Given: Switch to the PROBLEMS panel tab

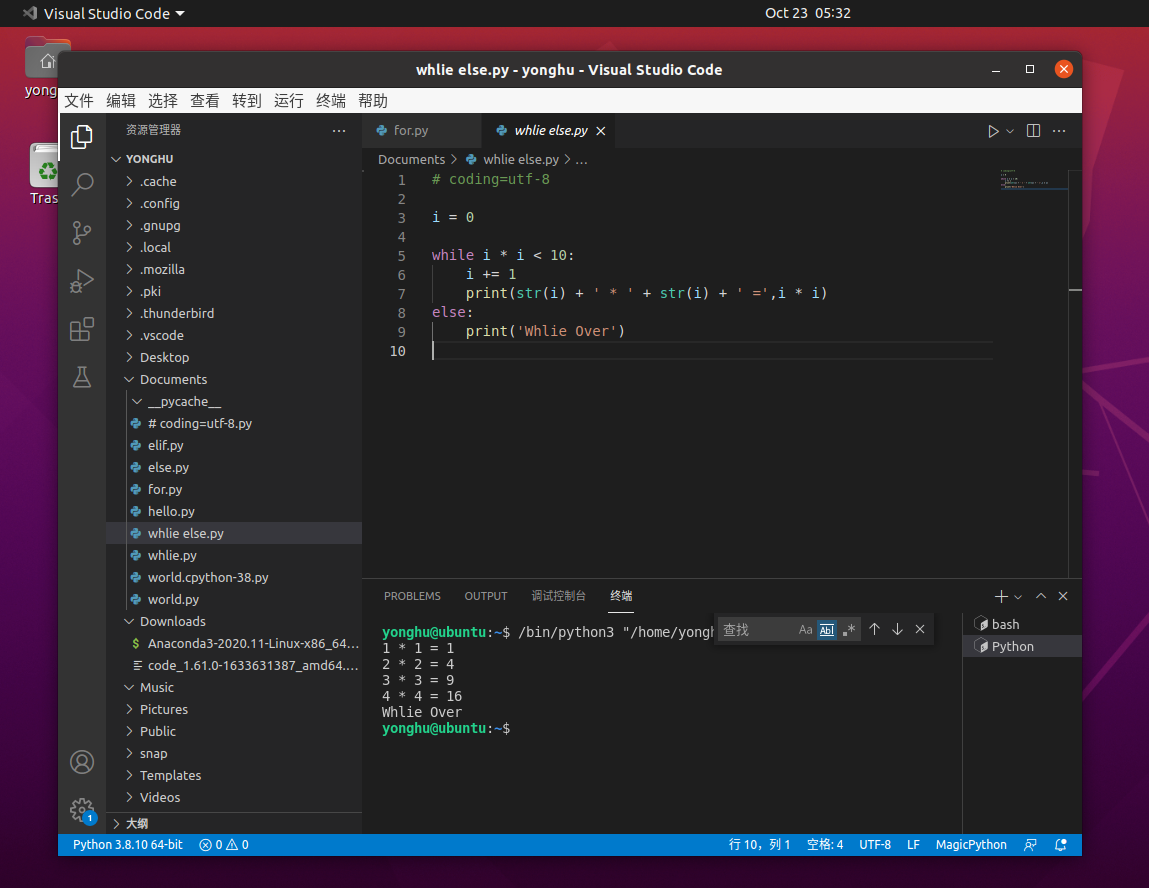Looking at the screenshot, I should [413, 596].
